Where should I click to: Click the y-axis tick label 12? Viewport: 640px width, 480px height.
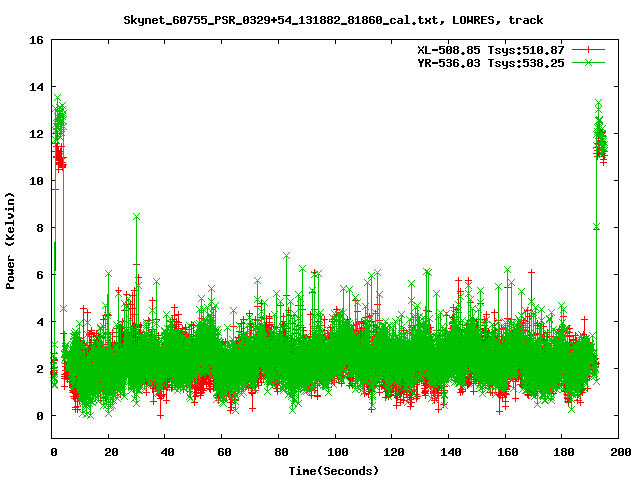coord(36,134)
